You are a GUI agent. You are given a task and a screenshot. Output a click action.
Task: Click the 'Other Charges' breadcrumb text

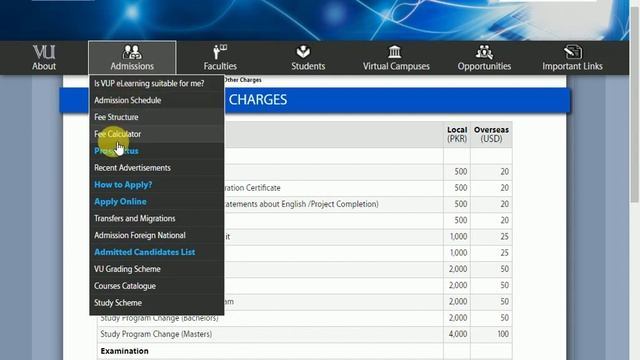(242, 80)
